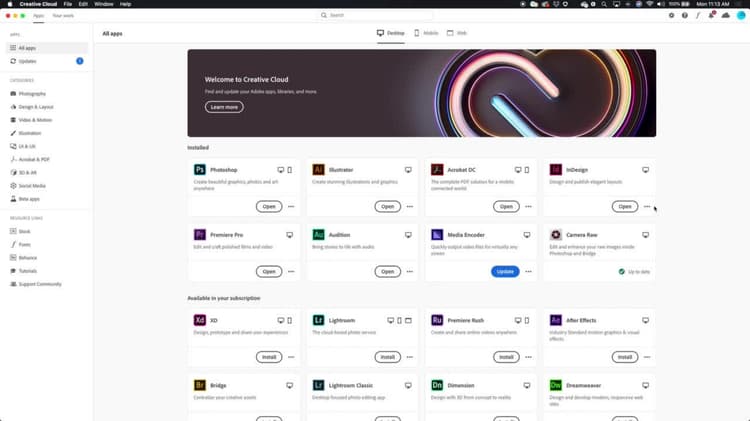Open the Support Community link
The height and width of the screenshot is (421, 750).
click(36, 284)
